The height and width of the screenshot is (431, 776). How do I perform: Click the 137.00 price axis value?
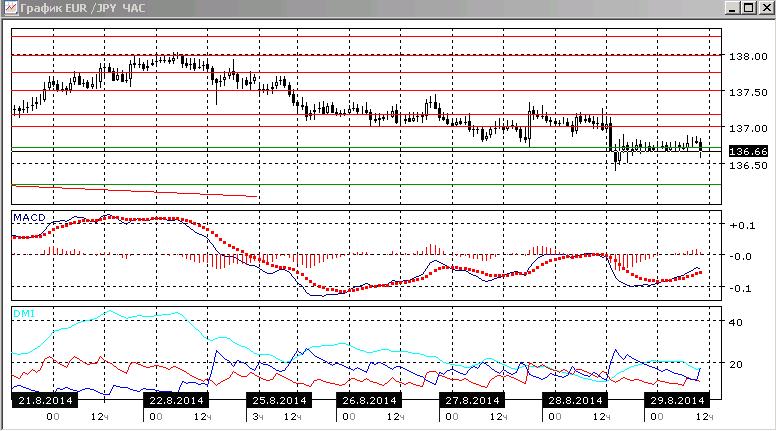[748, 128]
